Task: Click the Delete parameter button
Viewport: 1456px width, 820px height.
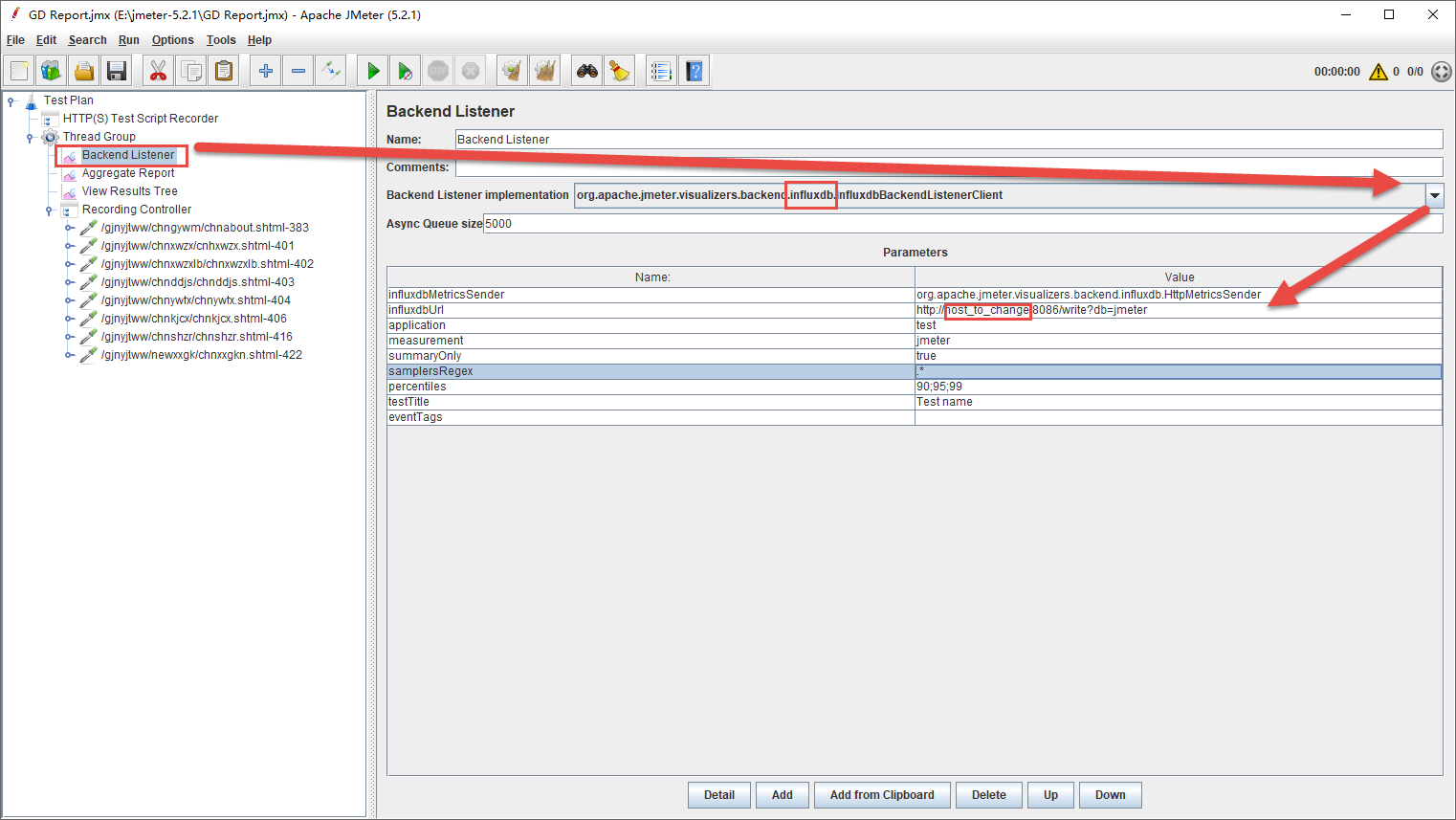Action: [988, 795]
